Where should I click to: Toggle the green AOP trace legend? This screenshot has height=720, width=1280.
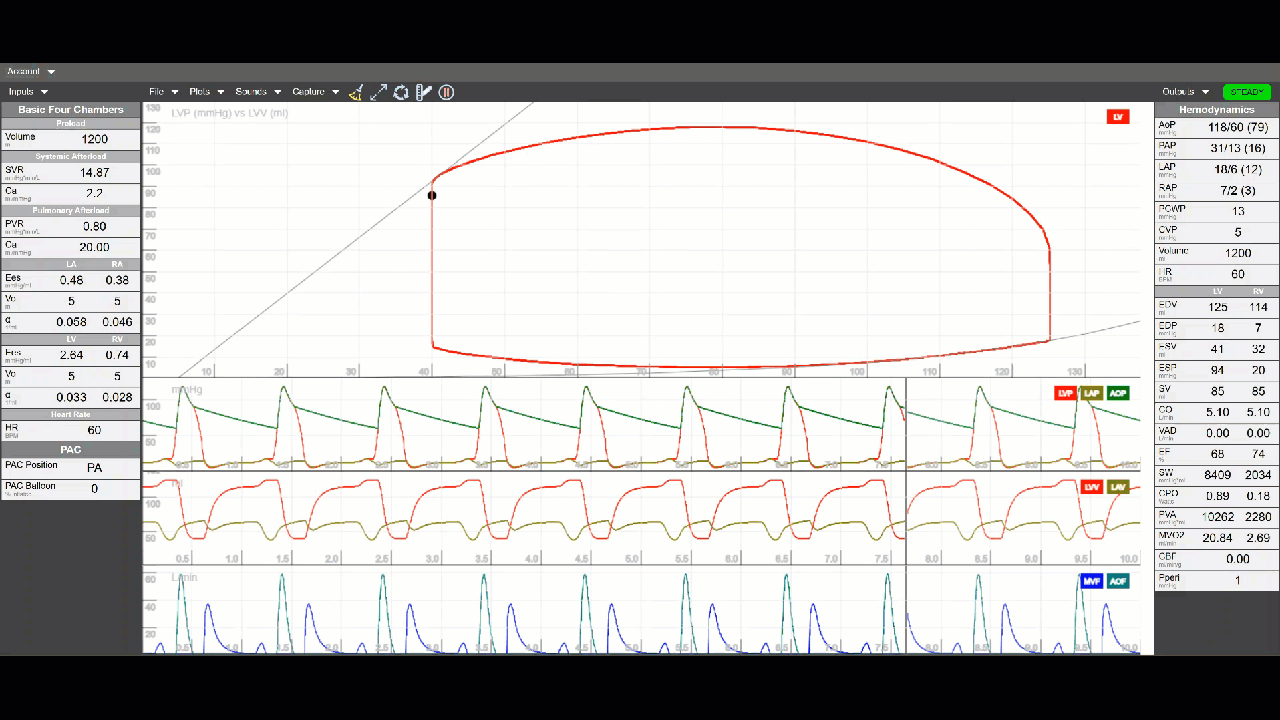click(x=1117, y=393)
